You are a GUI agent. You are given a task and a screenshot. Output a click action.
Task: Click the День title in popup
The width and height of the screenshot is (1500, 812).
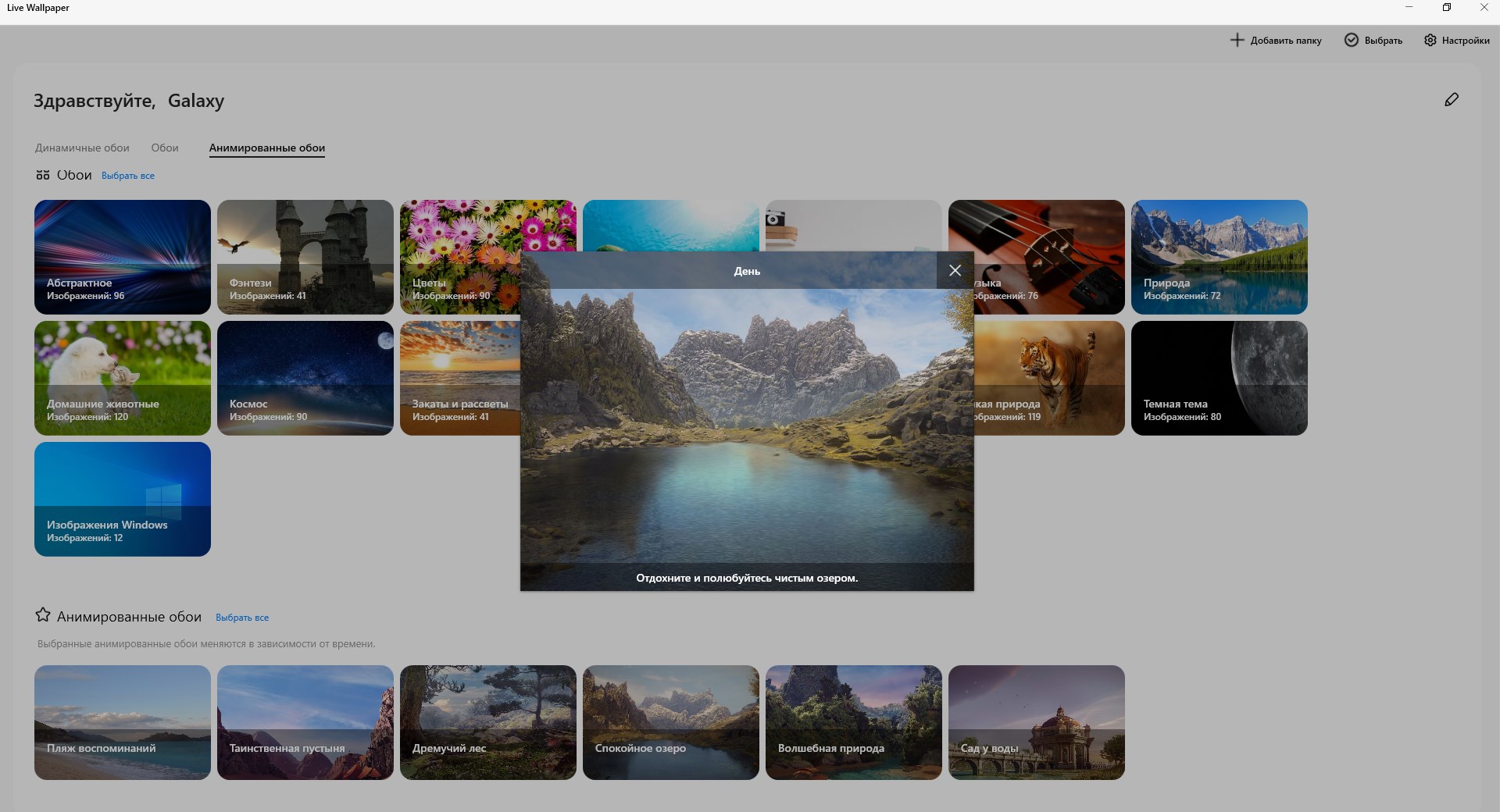click(747, 271)
